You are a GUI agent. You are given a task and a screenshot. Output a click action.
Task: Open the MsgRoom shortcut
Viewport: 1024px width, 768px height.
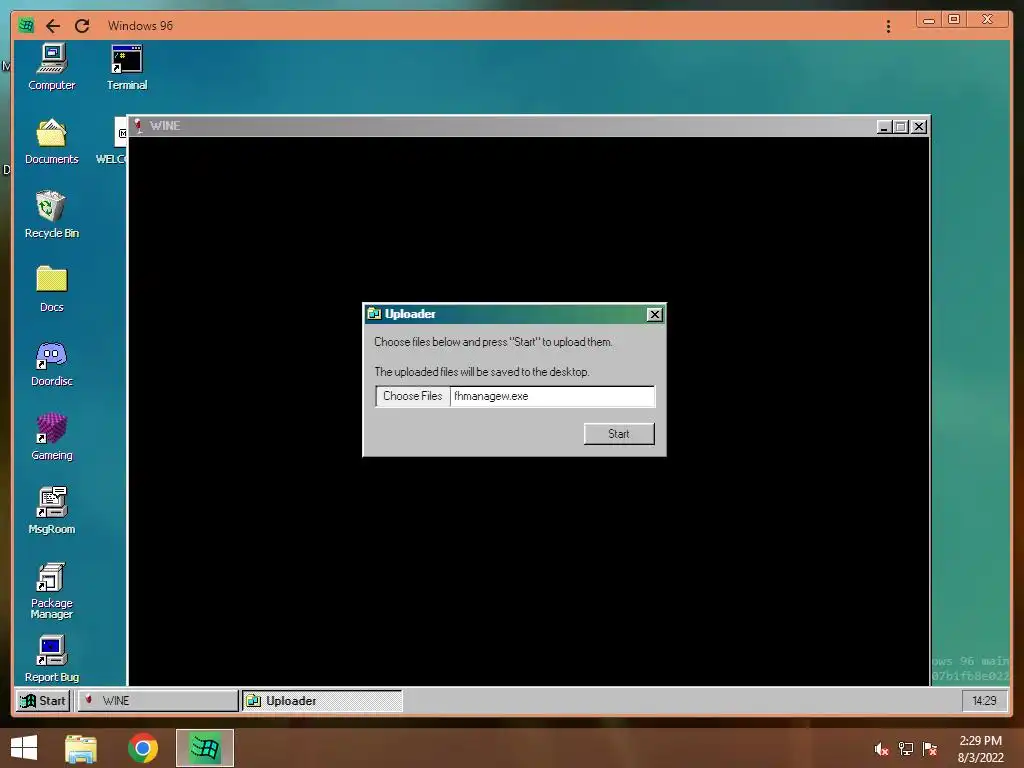point(52,511)
